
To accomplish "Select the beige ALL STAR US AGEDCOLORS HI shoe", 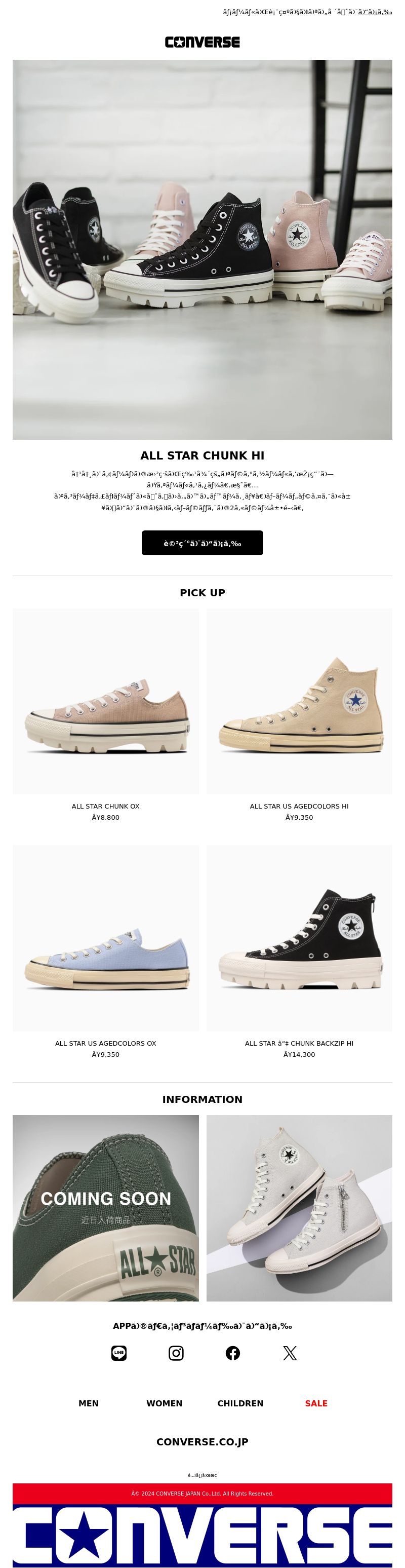I will pos(299,701).
